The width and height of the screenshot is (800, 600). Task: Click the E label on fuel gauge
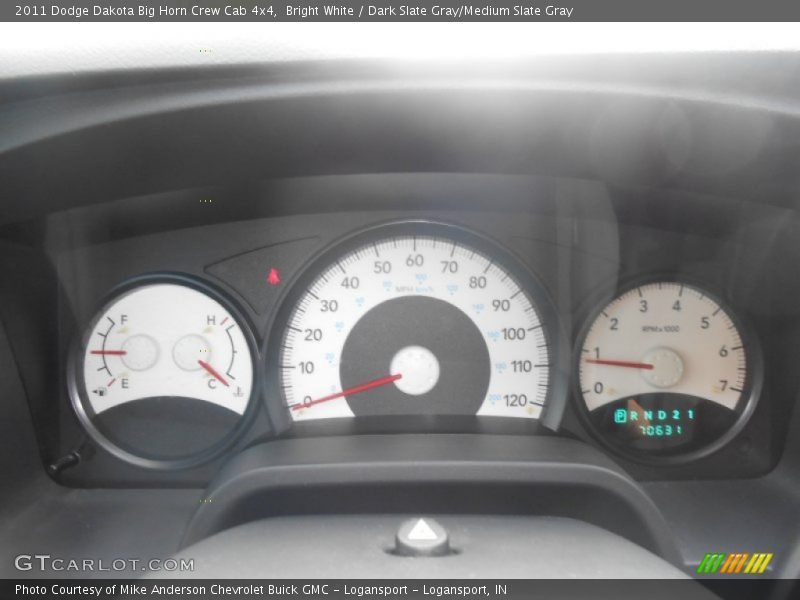coord(124,383)
